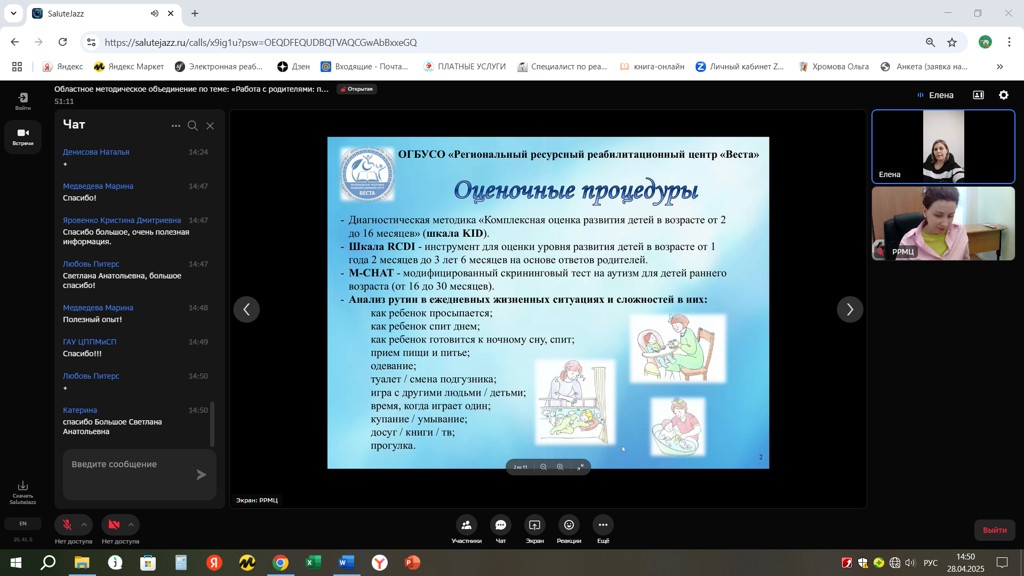Screen dimensions: 1024x576
Task: Zoom in on the shared presentation
Action: pos(560,467)
